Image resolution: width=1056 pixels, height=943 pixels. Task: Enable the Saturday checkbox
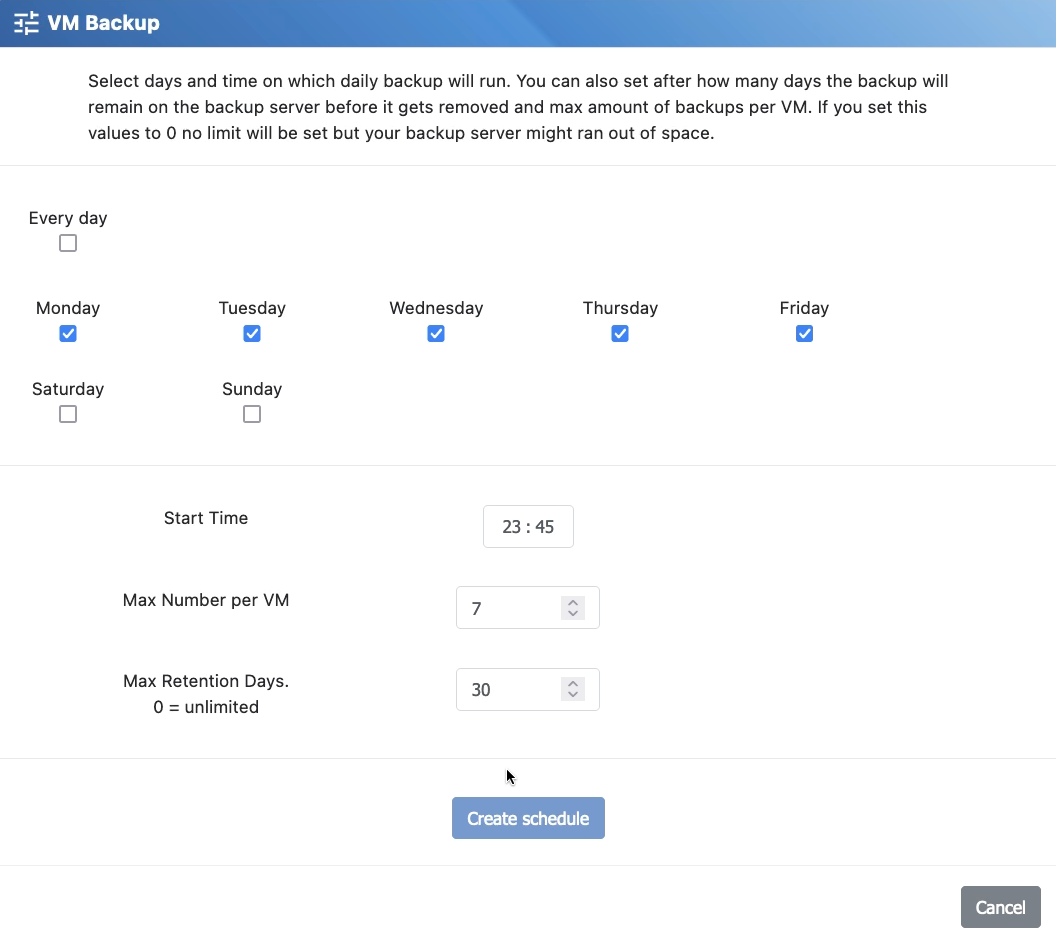click(68, 414)
